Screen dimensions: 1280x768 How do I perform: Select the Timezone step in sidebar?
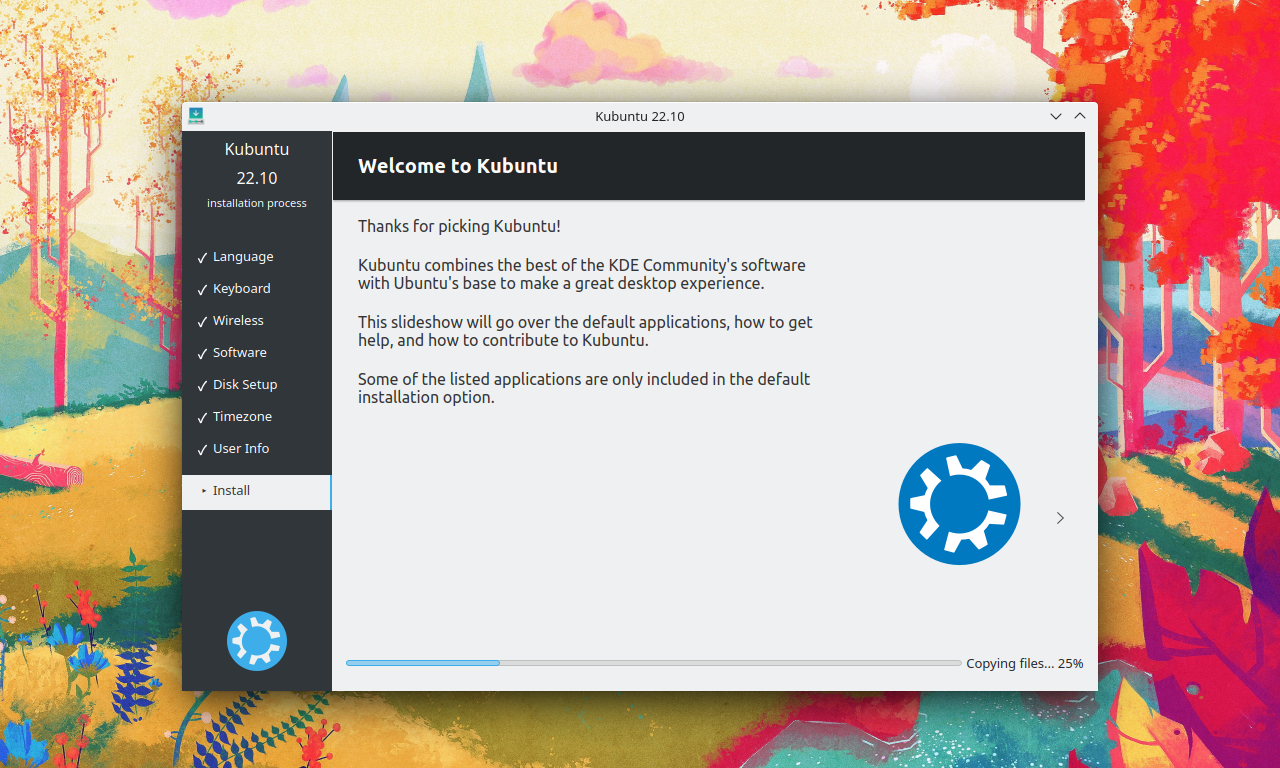(242, 417)
